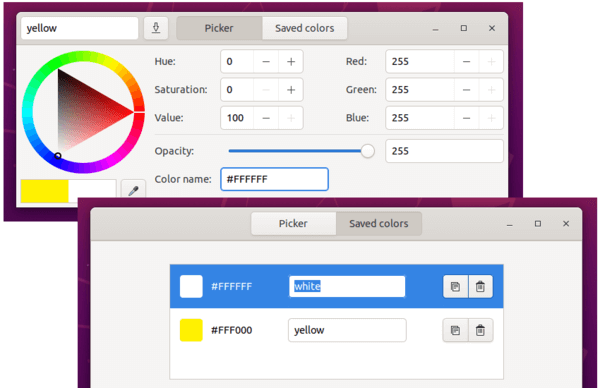Click the Hue number field

click(x=237, y=62)
